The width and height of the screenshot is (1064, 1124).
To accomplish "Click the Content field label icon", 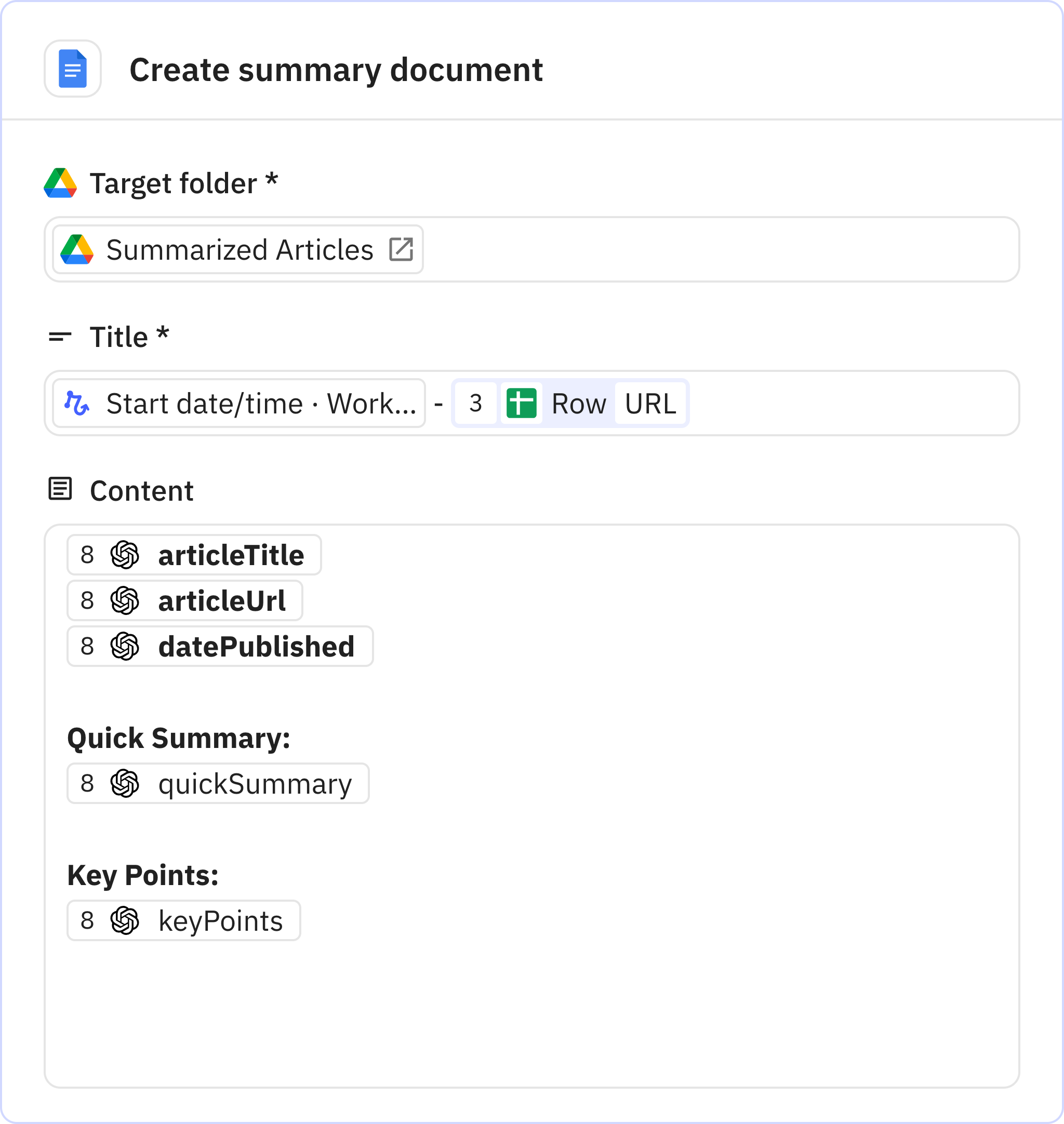I will 60,489.
